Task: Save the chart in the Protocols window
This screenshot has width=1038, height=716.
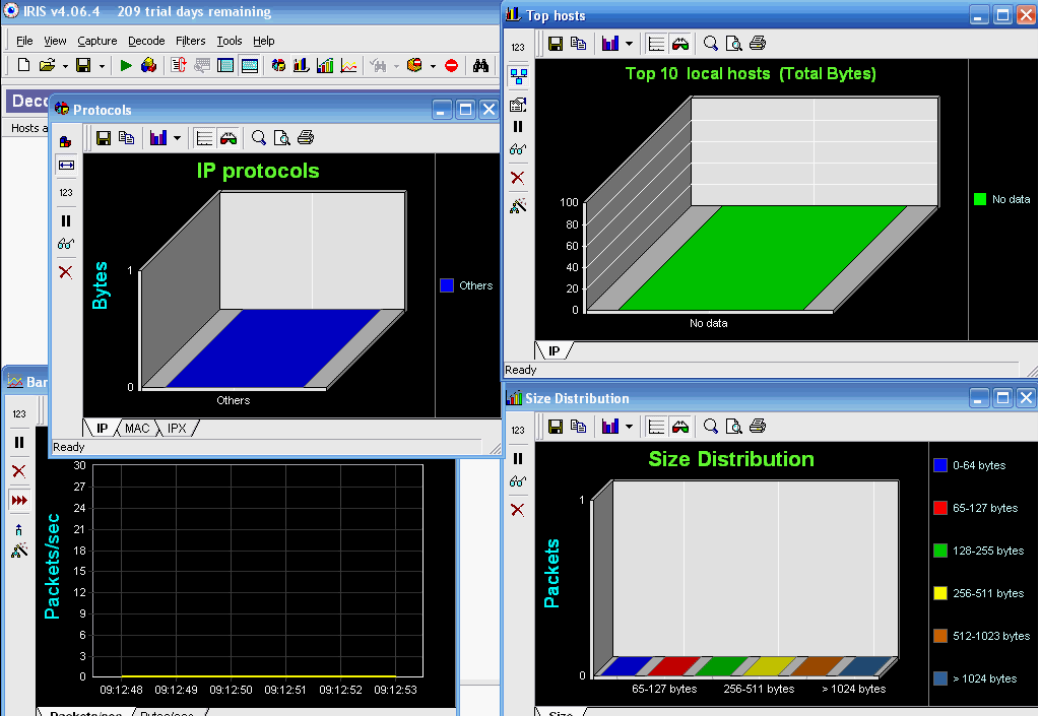Action: [103, 138]
